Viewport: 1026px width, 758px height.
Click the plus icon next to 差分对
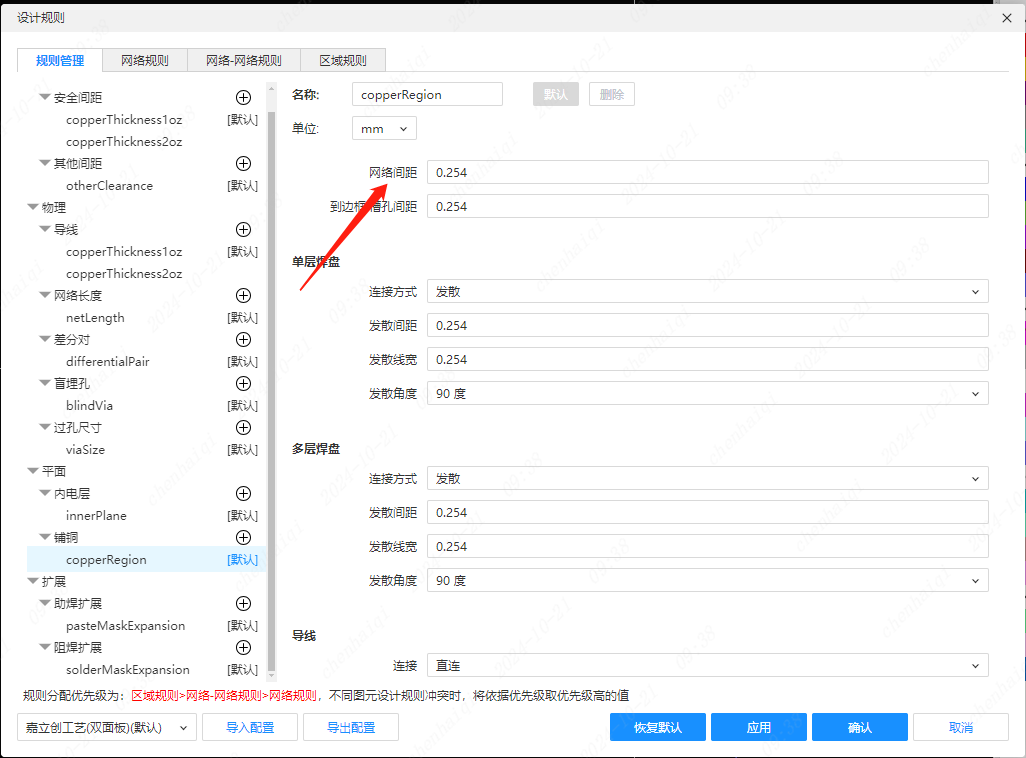click(243, 340)
